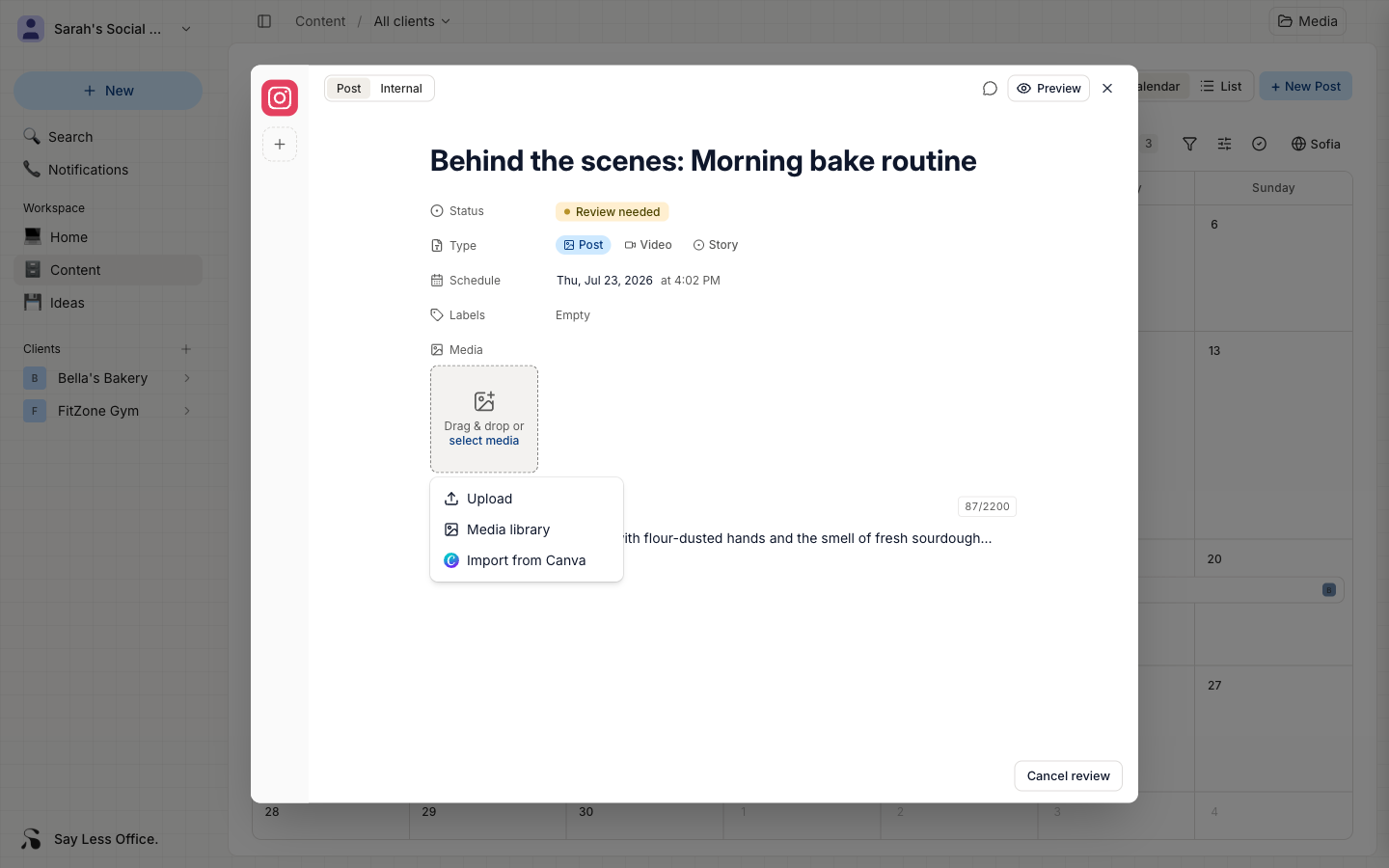Select Upload from the media menu
Screen dimensions: 1389x868
coord(527,499)
